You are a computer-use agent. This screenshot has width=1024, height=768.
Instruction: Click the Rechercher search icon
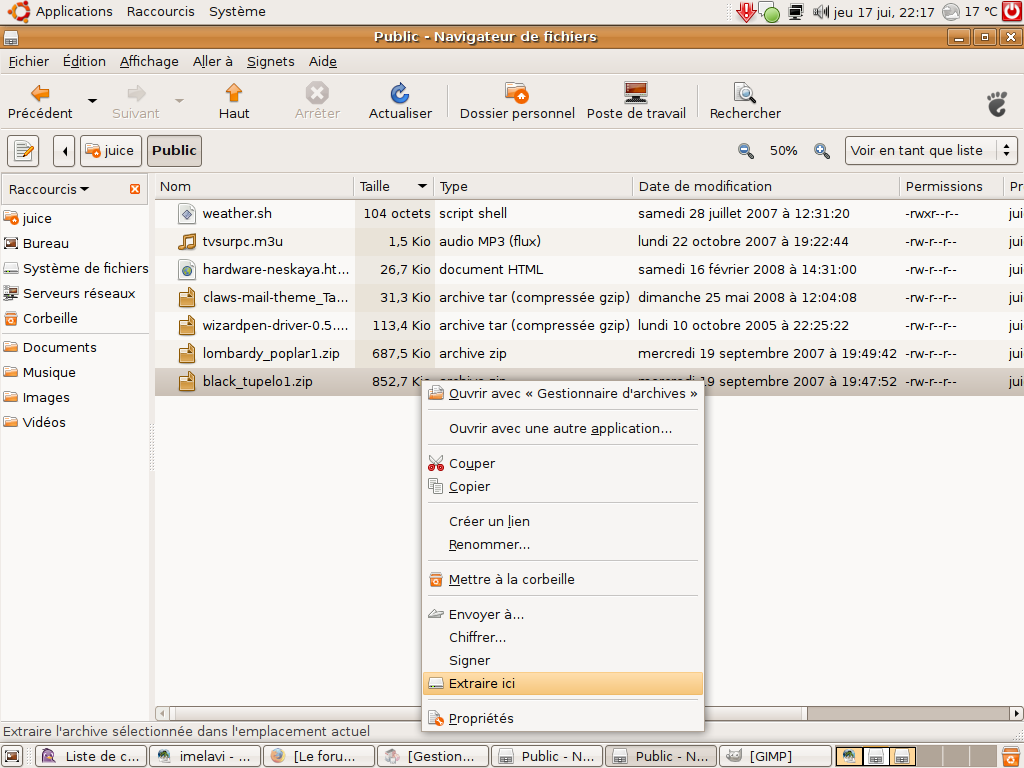tap(745, 94)
